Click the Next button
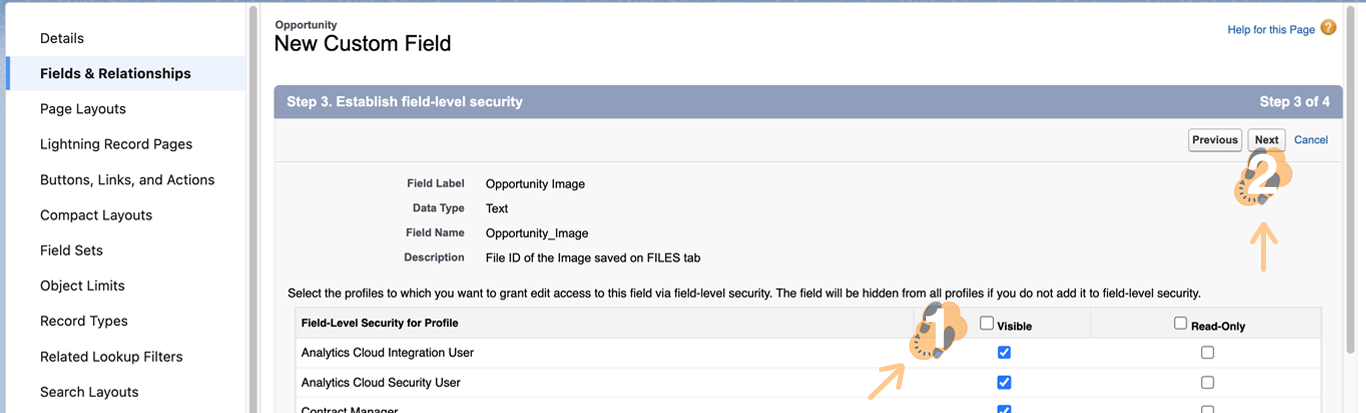Viewport: 1366px width, 413px height. click(x=1266, y=140)
